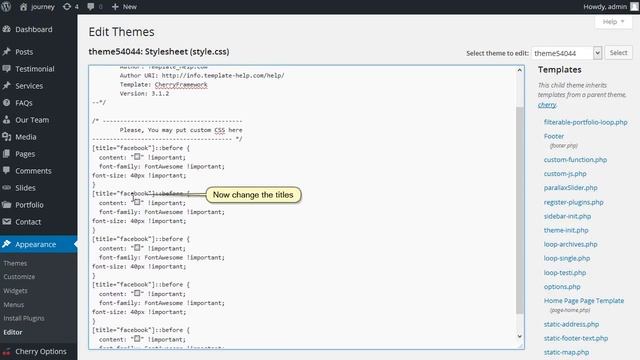The height and width of the screenshot is (360, 640).
Task: Click the Select theme button
Action: pyautogui.click(x=618, y=53)
